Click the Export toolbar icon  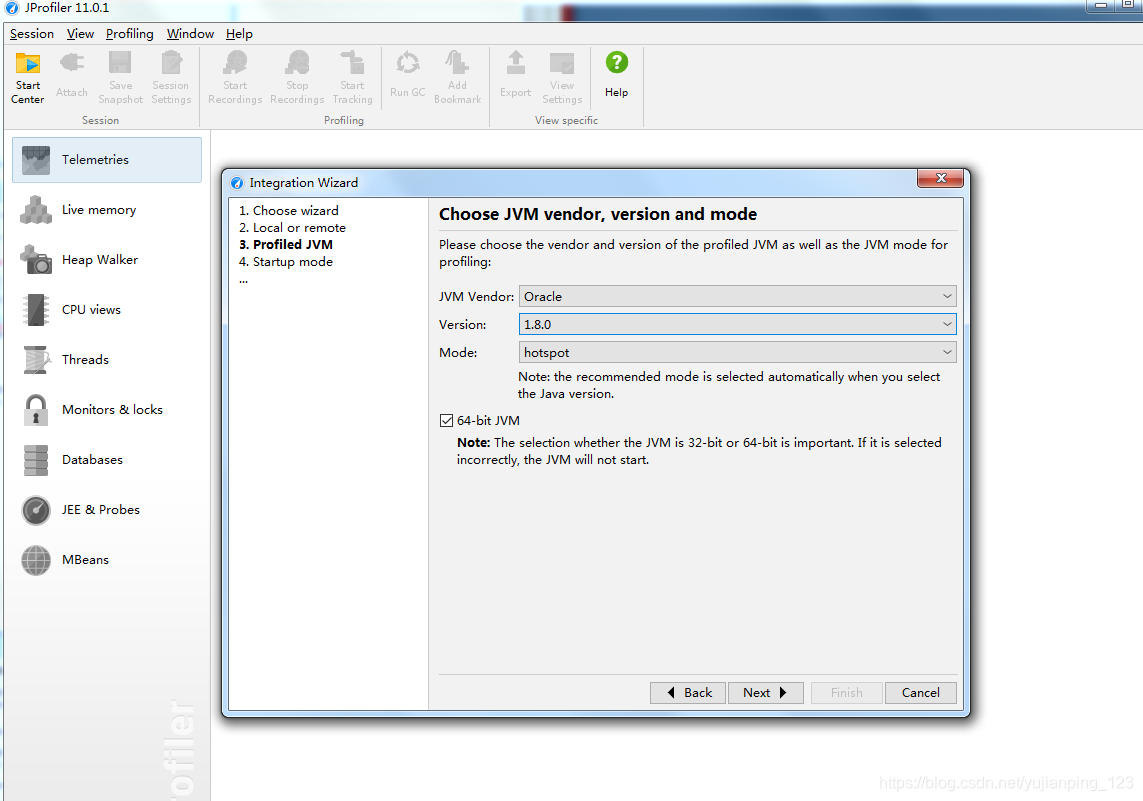tap(515, 63)
